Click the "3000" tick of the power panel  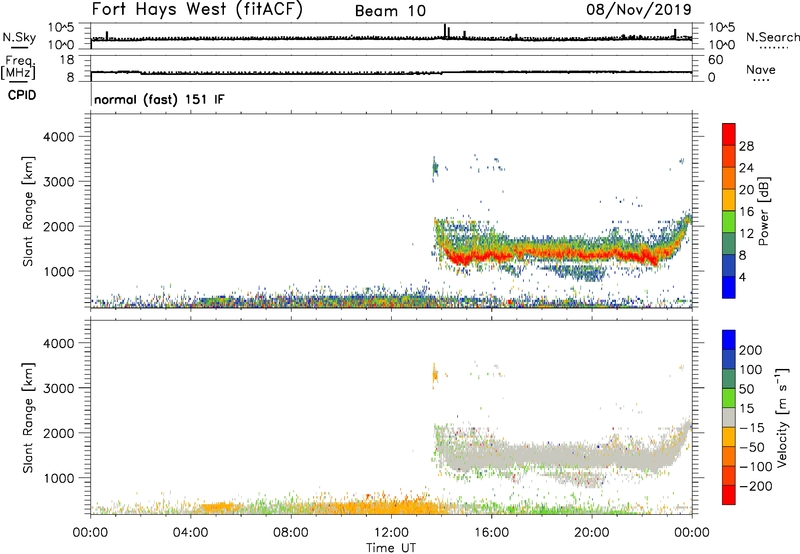[x=59, y=182]
